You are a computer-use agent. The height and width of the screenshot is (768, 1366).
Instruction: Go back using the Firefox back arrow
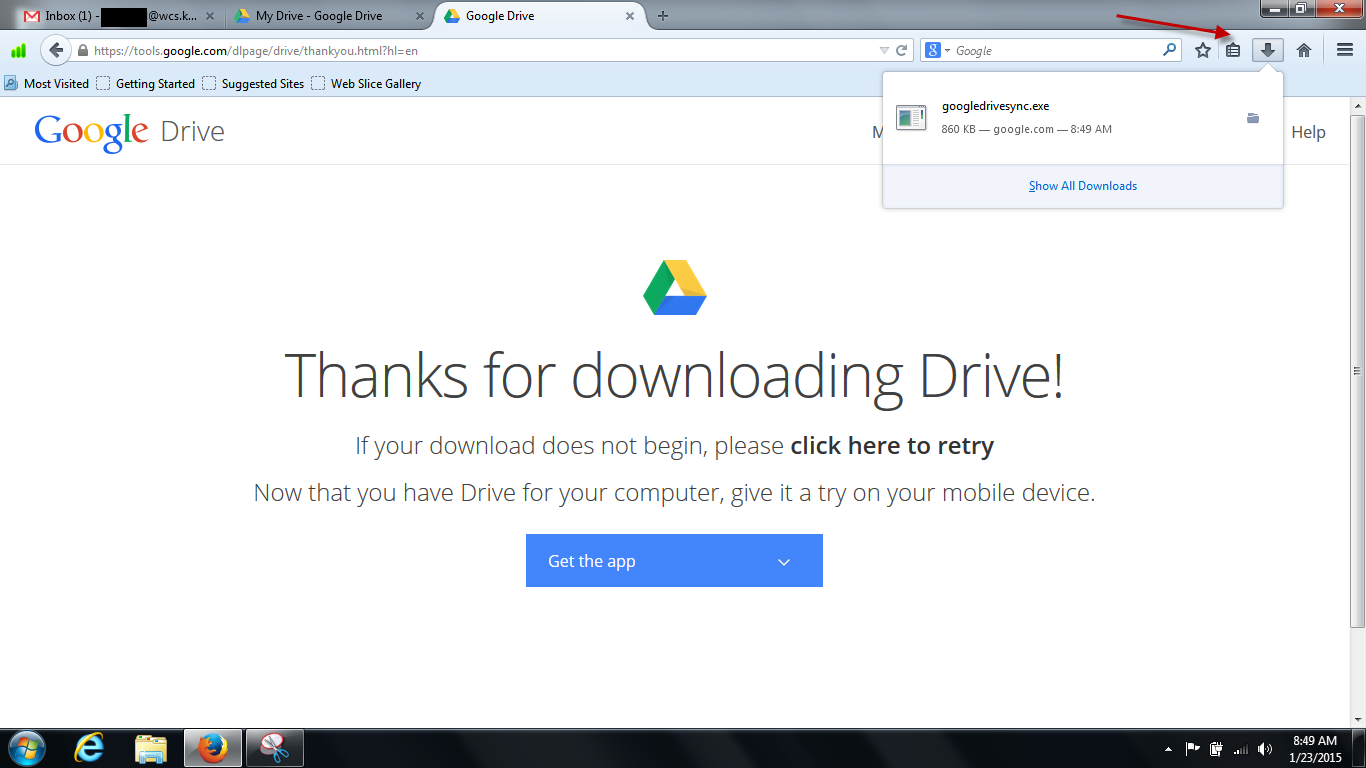coord(56,50)
